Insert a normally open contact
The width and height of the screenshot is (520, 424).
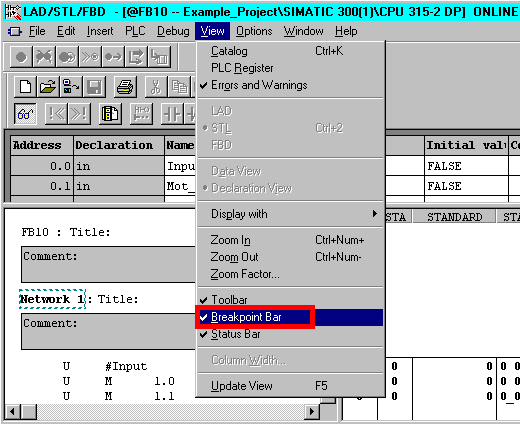172,114
